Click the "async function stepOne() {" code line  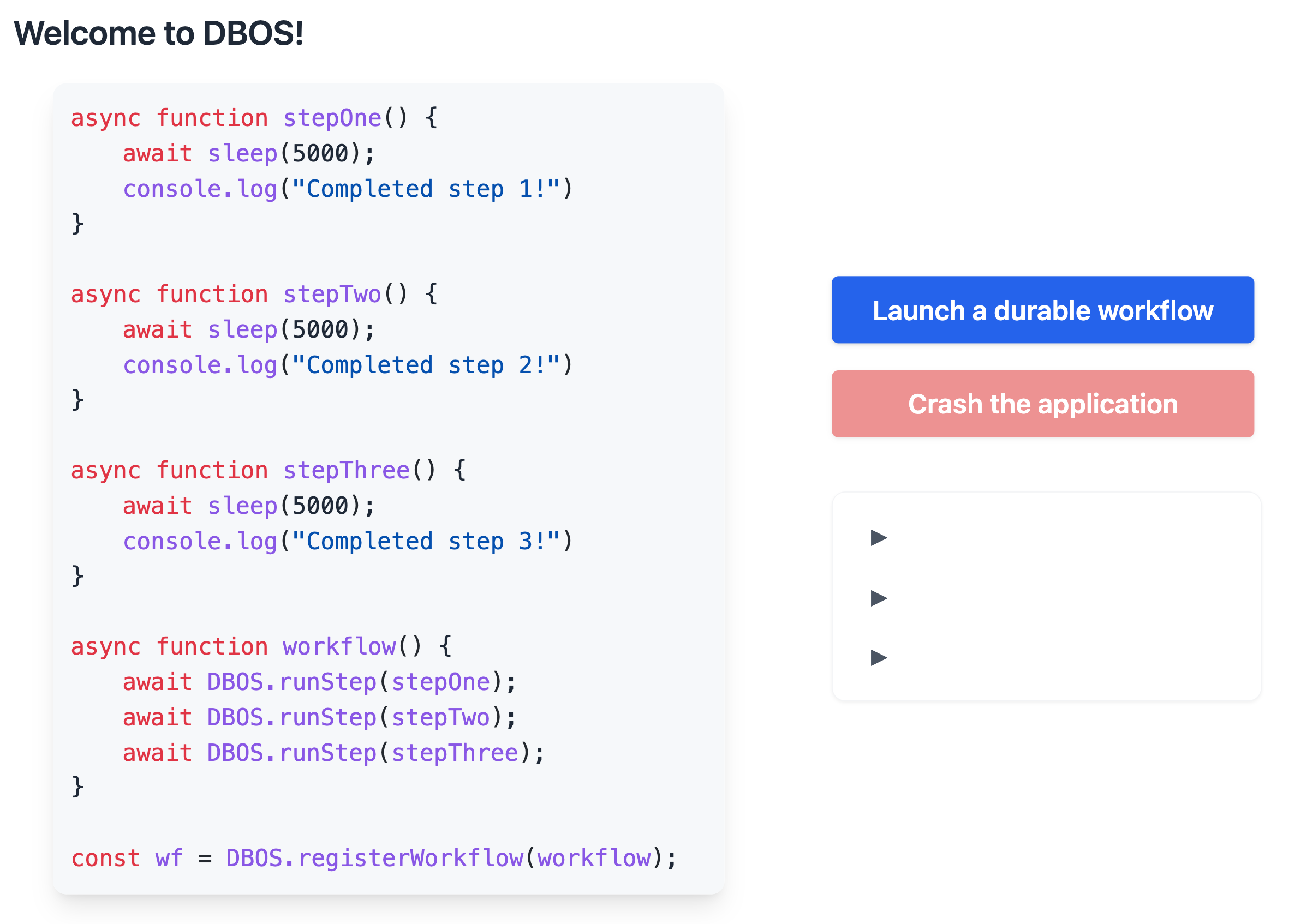point(254,118)
